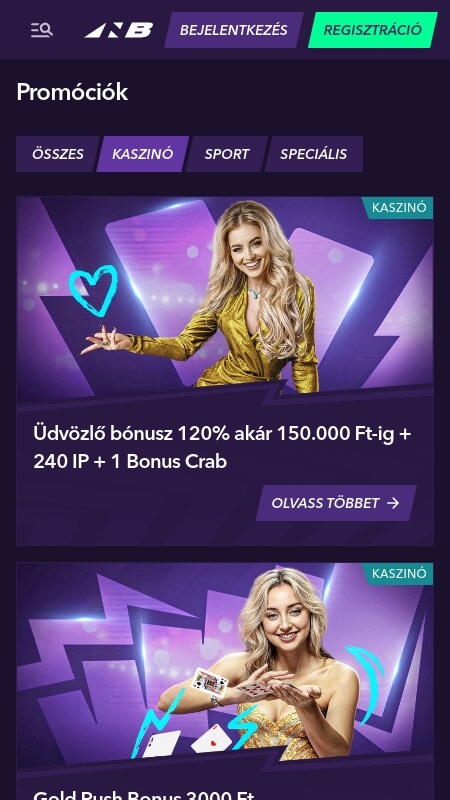The image size is (450, 800).
Task: Click the blue heart icon on banner
Action: tap(93, 289)
